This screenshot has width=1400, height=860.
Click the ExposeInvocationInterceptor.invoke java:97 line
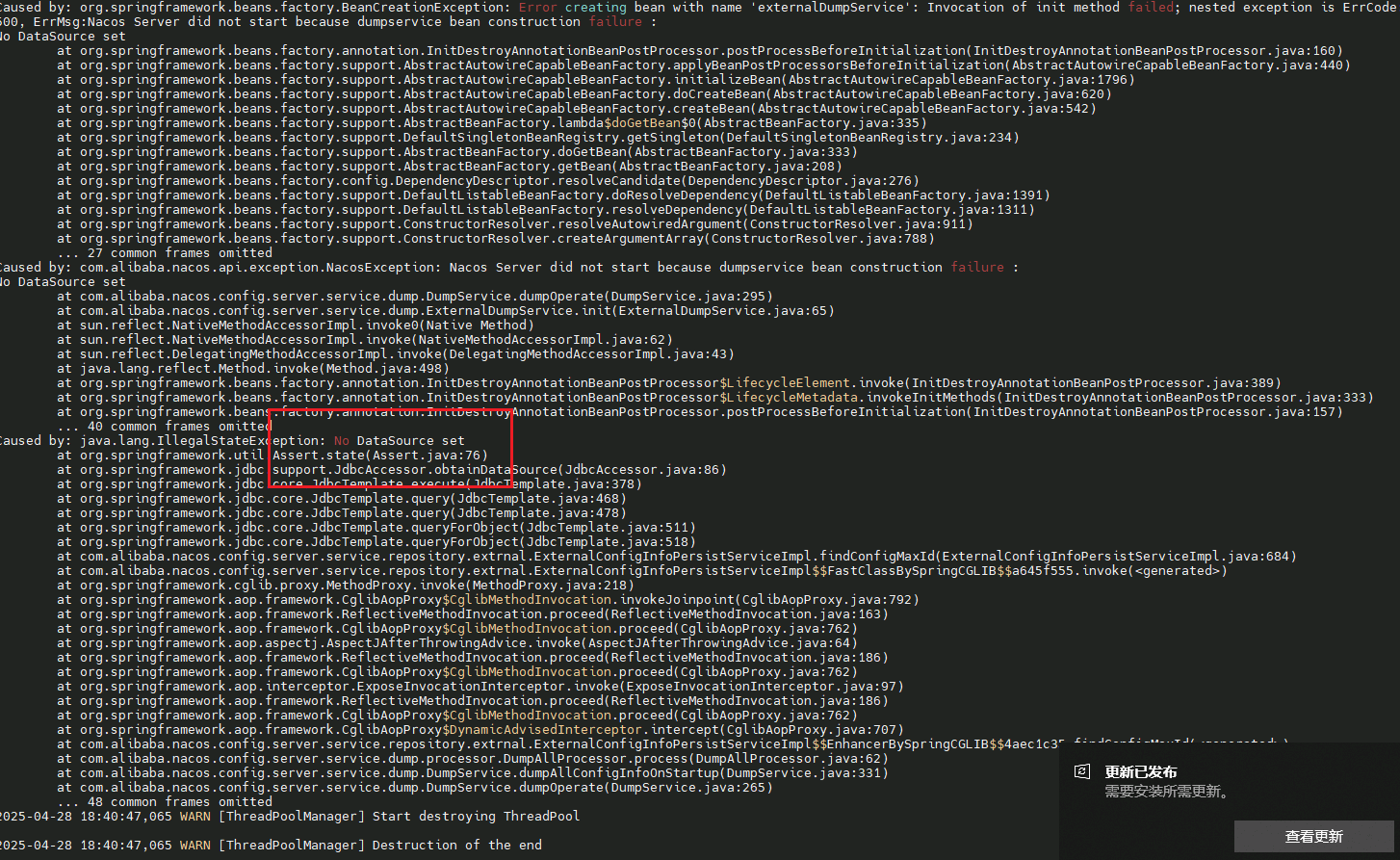point(480,686)
